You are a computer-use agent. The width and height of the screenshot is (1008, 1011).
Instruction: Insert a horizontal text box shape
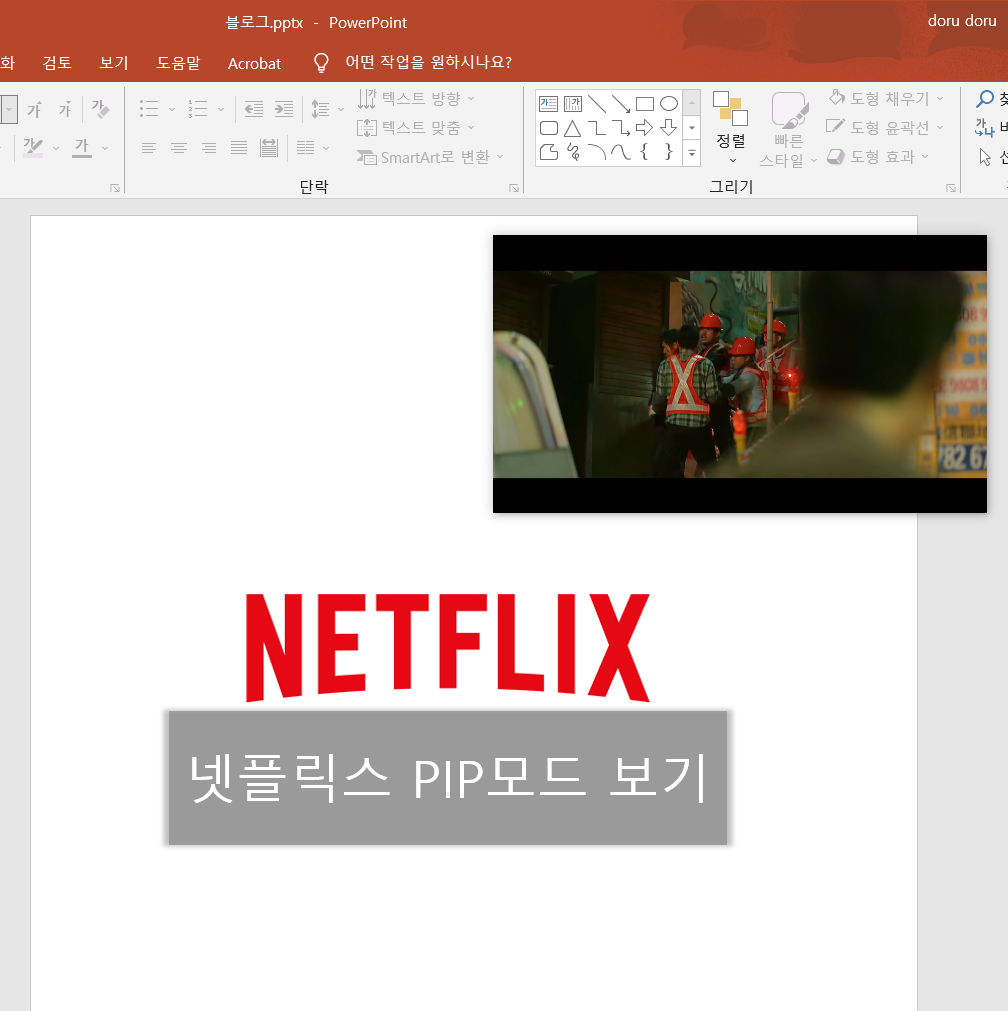tap(548, 103)
